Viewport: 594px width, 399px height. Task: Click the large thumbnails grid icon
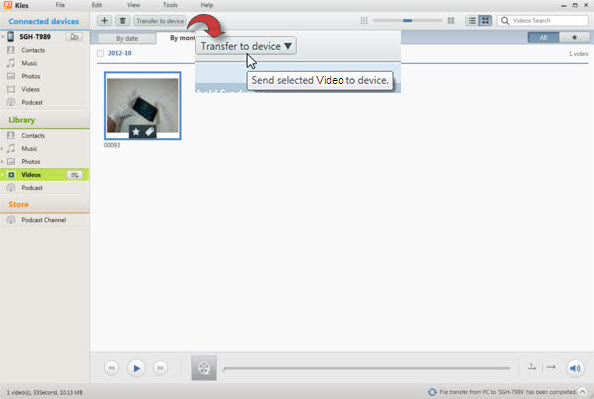coord(451,20)
